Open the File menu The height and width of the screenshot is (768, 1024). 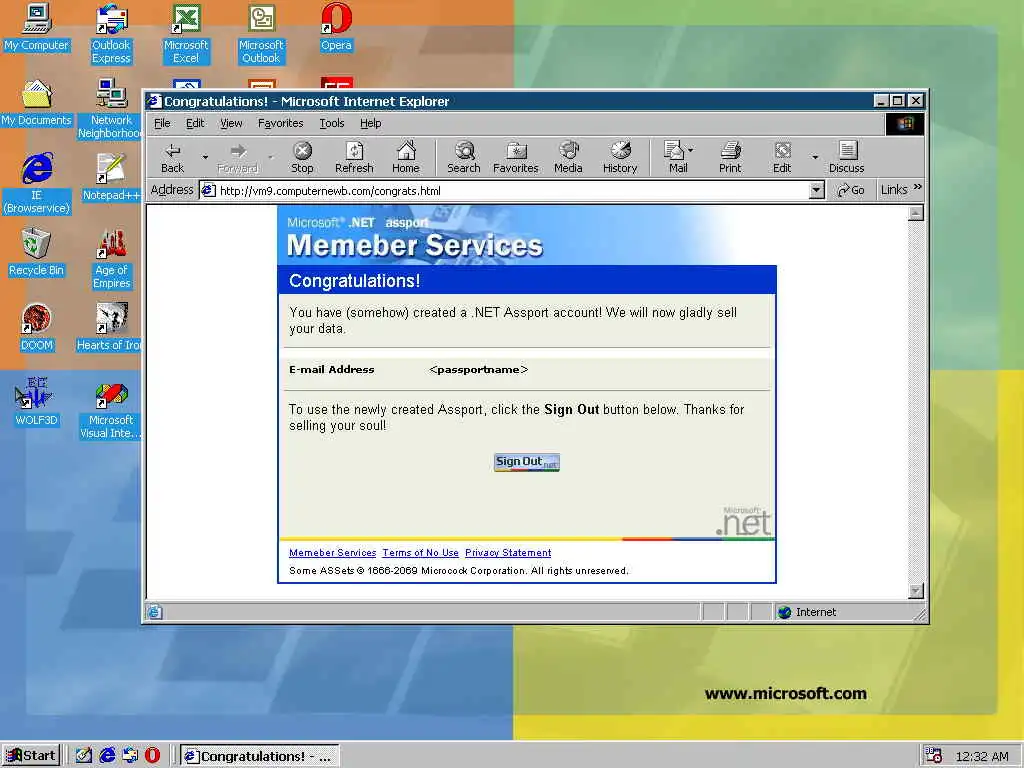tap(162, 123)
